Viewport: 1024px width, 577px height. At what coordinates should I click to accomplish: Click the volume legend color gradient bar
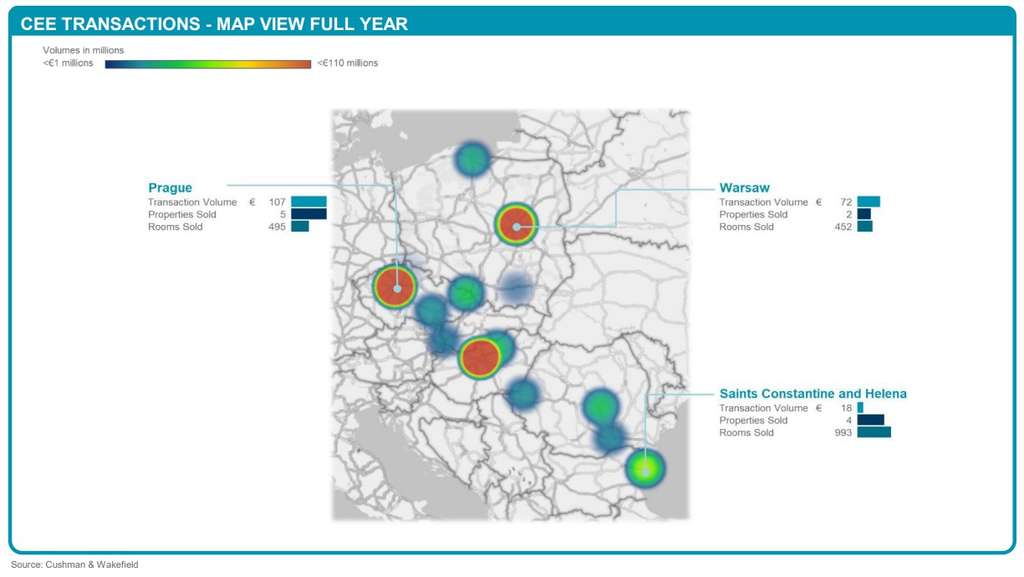tap(207, 62)
